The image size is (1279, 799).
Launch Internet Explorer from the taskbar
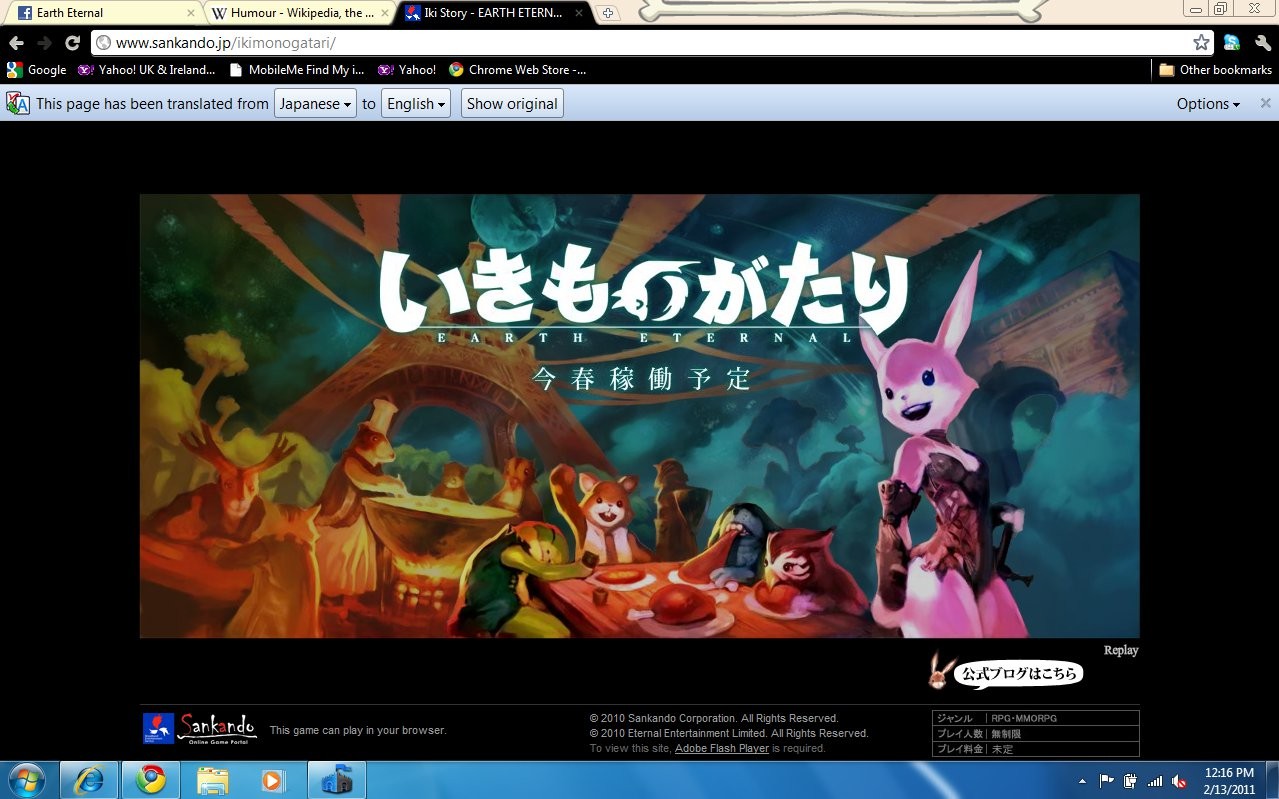pos(89,779)
